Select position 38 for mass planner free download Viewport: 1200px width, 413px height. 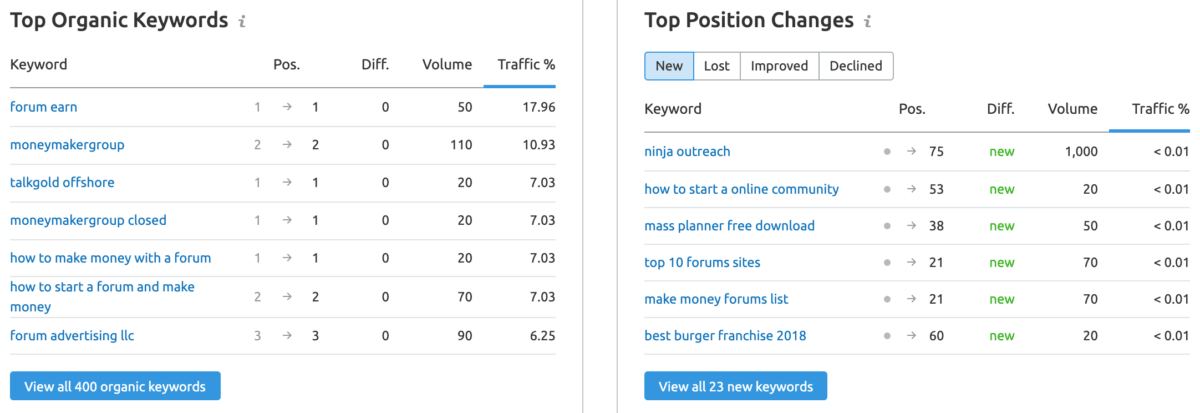tap(936, 226)
